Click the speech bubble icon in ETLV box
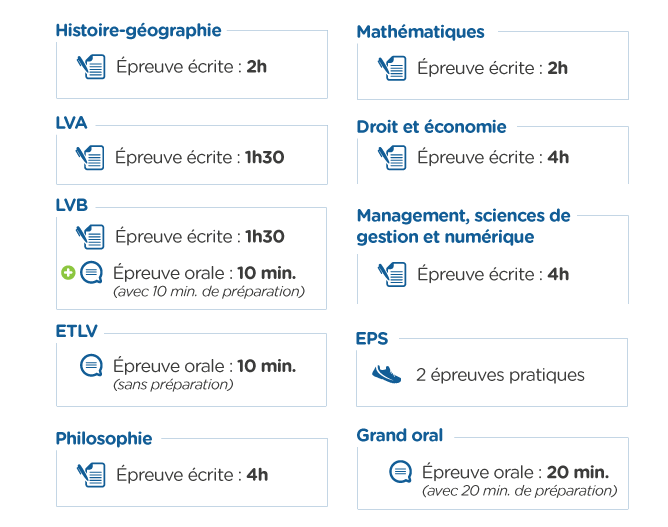Viewport: 668px width, 527px height. (x=91, y=366)
